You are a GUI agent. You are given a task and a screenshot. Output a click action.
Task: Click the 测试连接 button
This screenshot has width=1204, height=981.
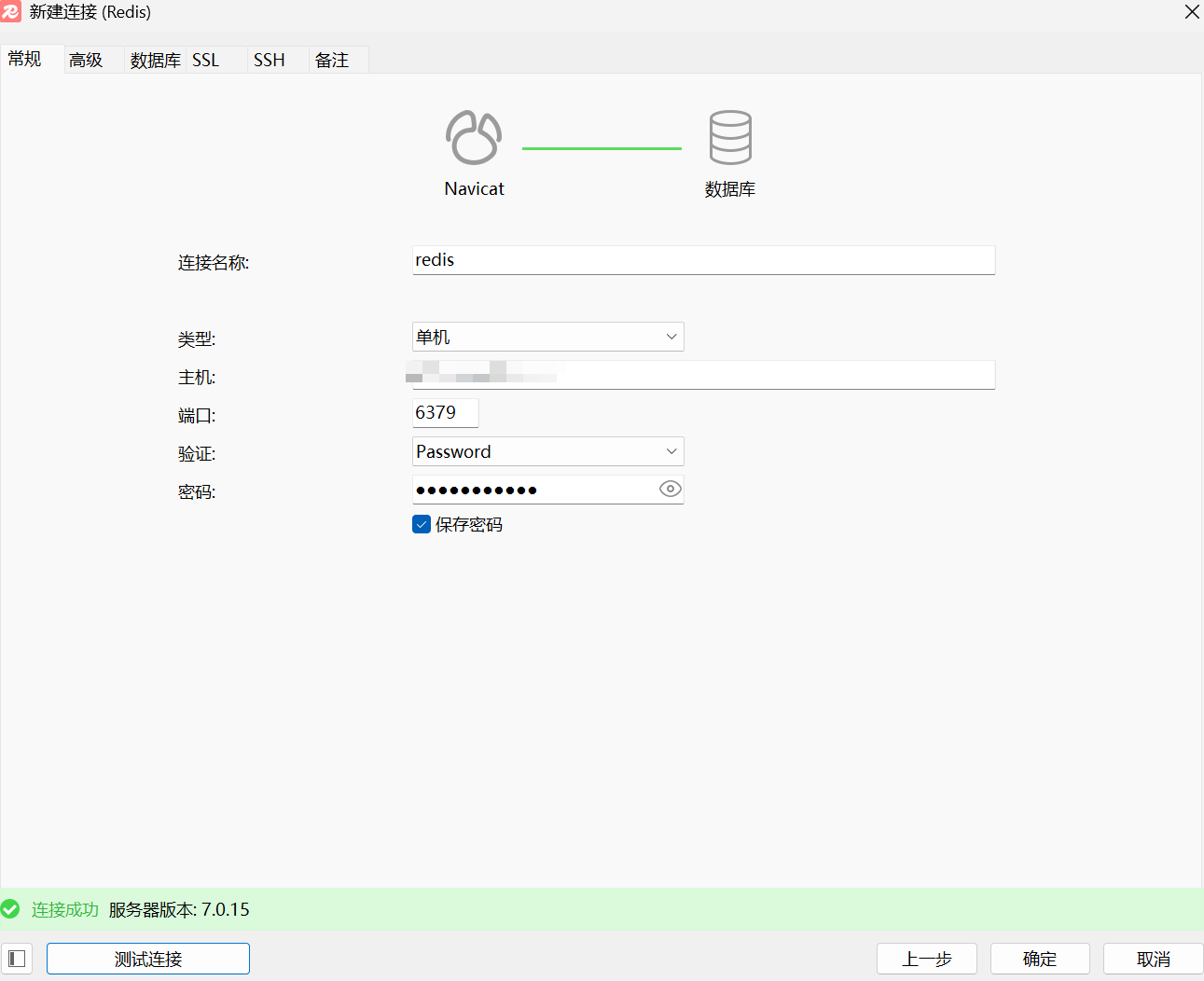click(148, 959)
